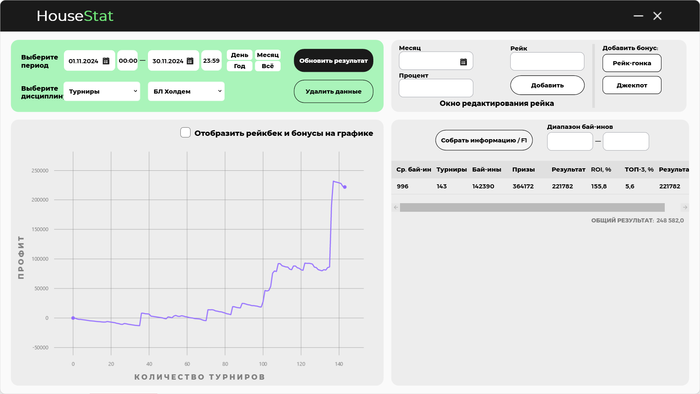700x394 pixels.
Task: Click the Обновить результат button
Action: [x=333, y=61]
